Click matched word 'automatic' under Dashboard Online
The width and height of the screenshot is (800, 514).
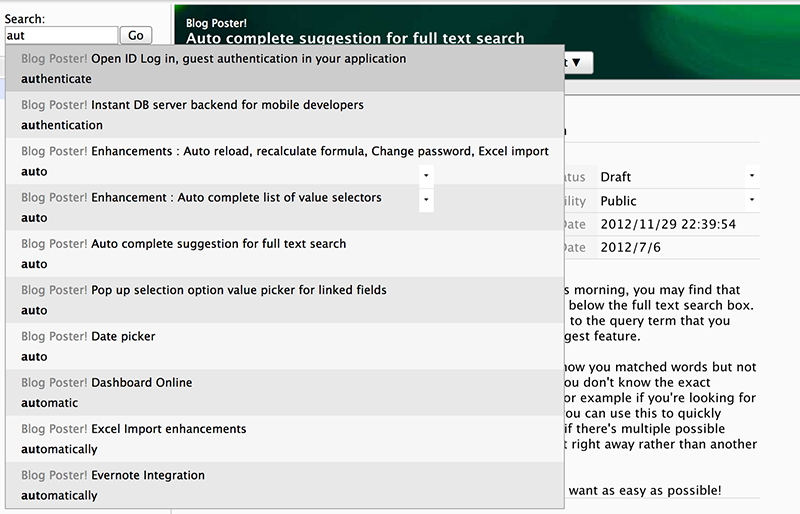[x=49, y=403]
